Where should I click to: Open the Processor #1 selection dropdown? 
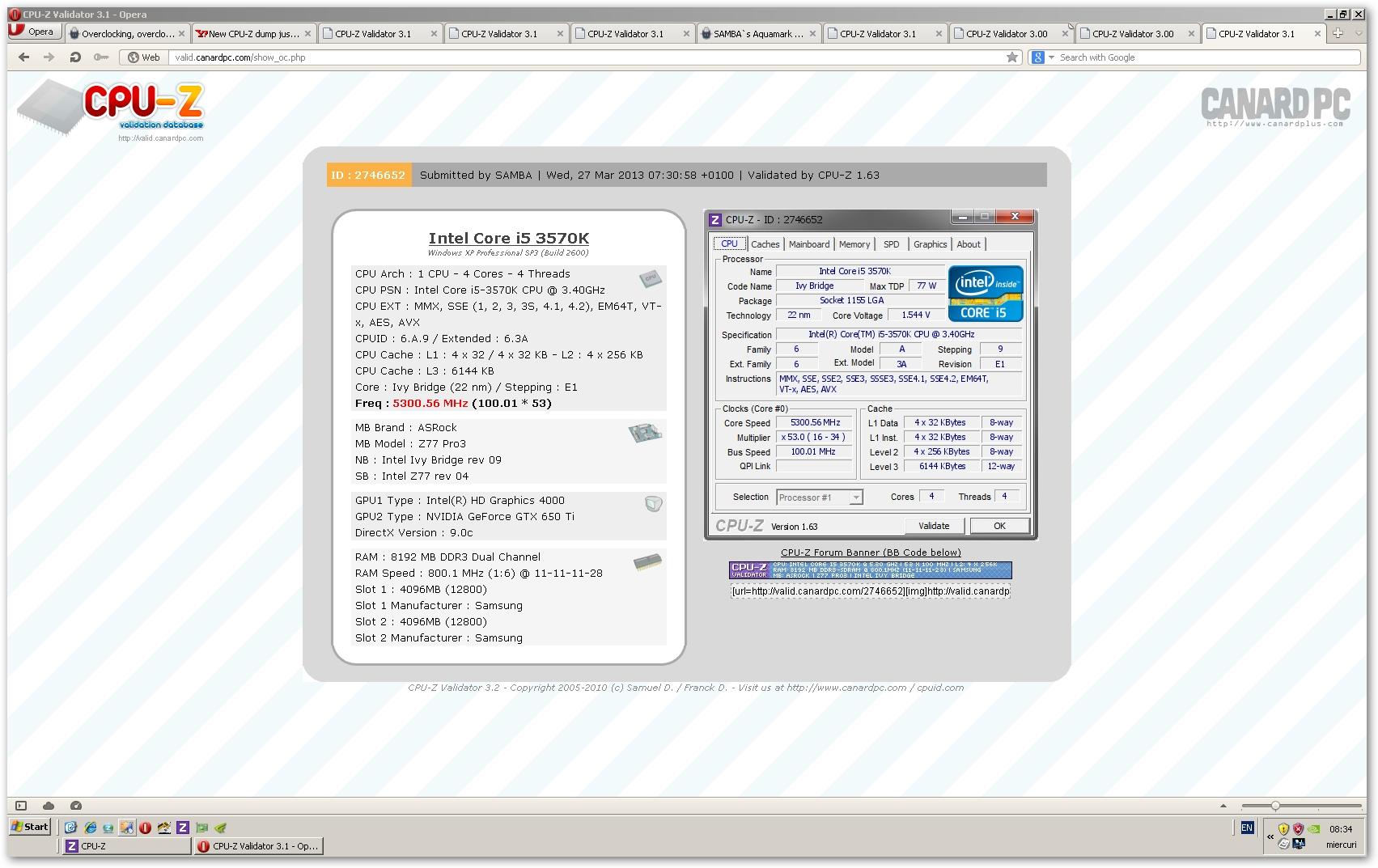point(820,498)
